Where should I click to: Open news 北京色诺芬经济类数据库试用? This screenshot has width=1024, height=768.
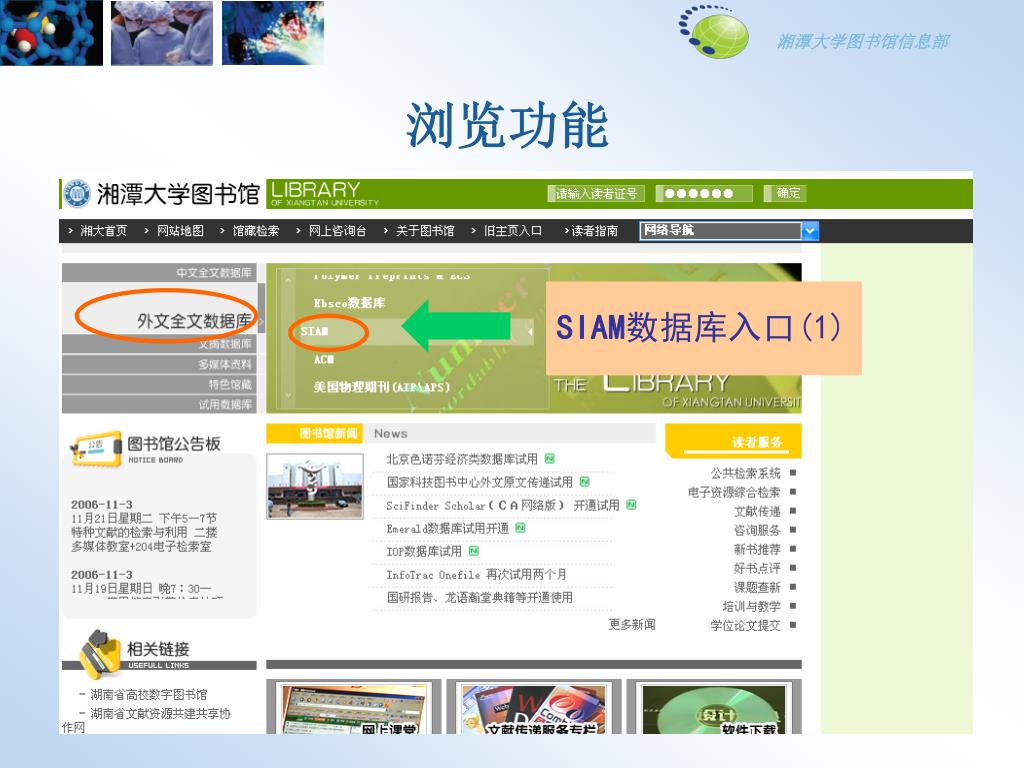pyautogui.click(x=462, y=459)
